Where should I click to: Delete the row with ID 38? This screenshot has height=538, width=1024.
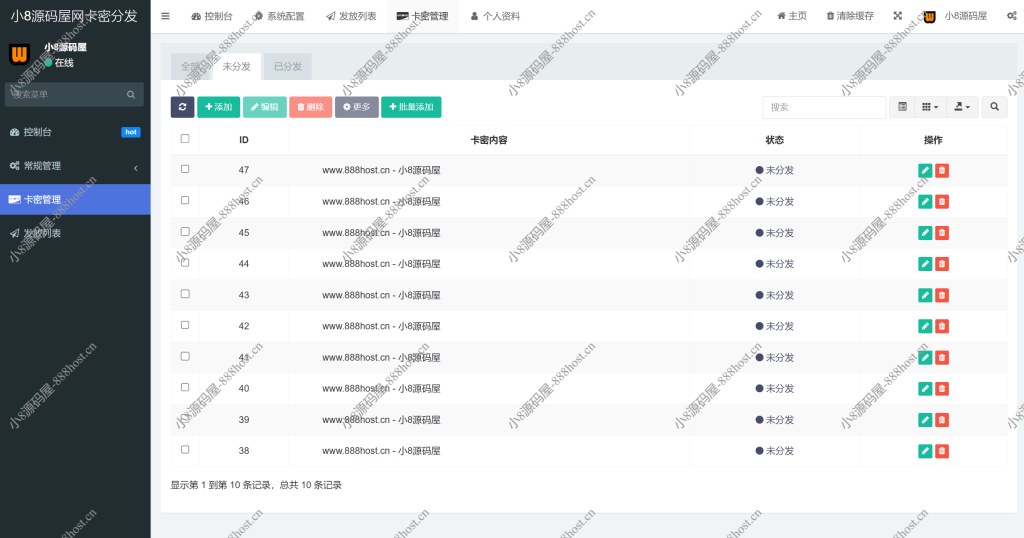click(x=942, y=451)
